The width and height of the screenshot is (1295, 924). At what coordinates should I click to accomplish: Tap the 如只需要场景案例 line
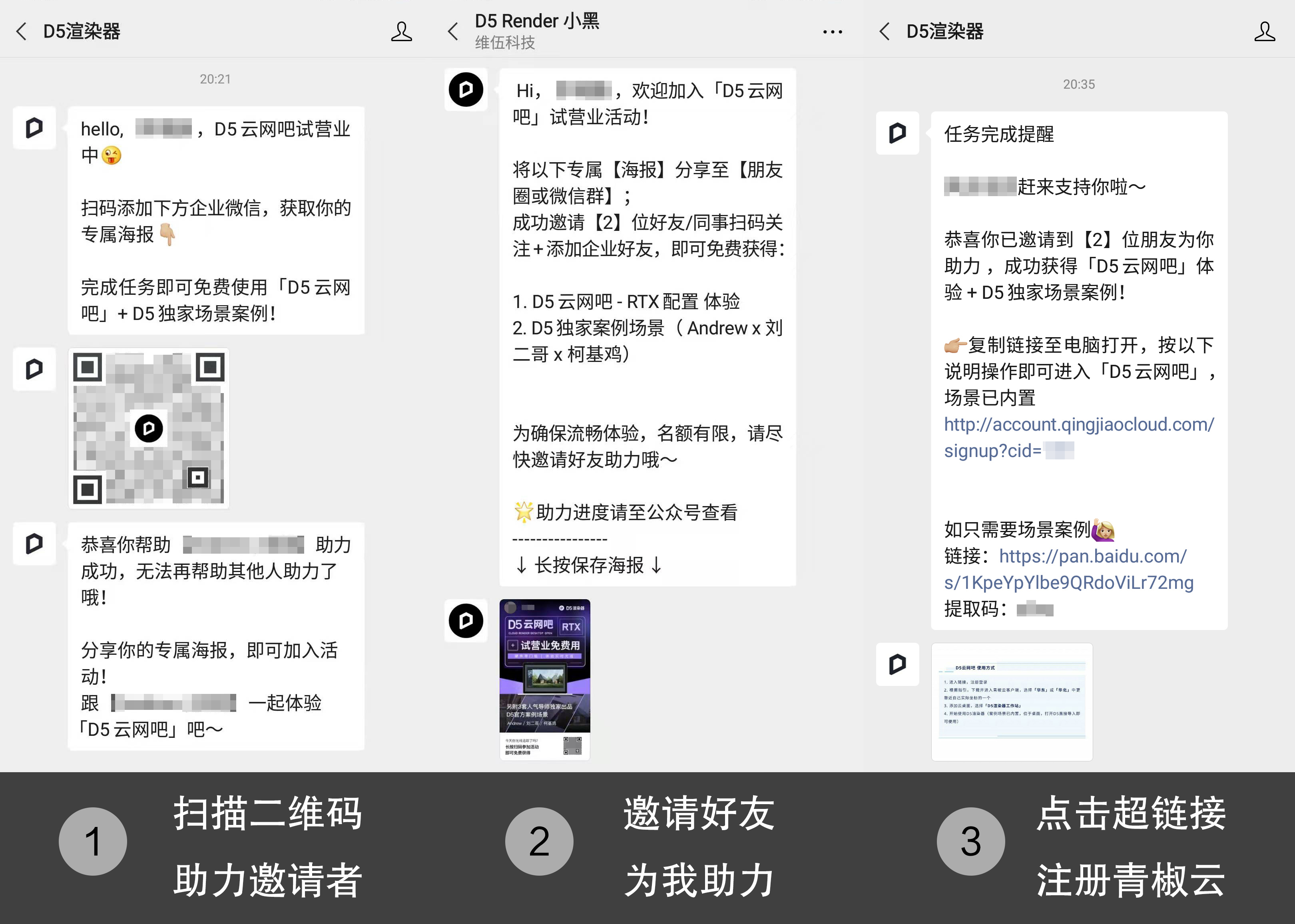click(1029, 529)
